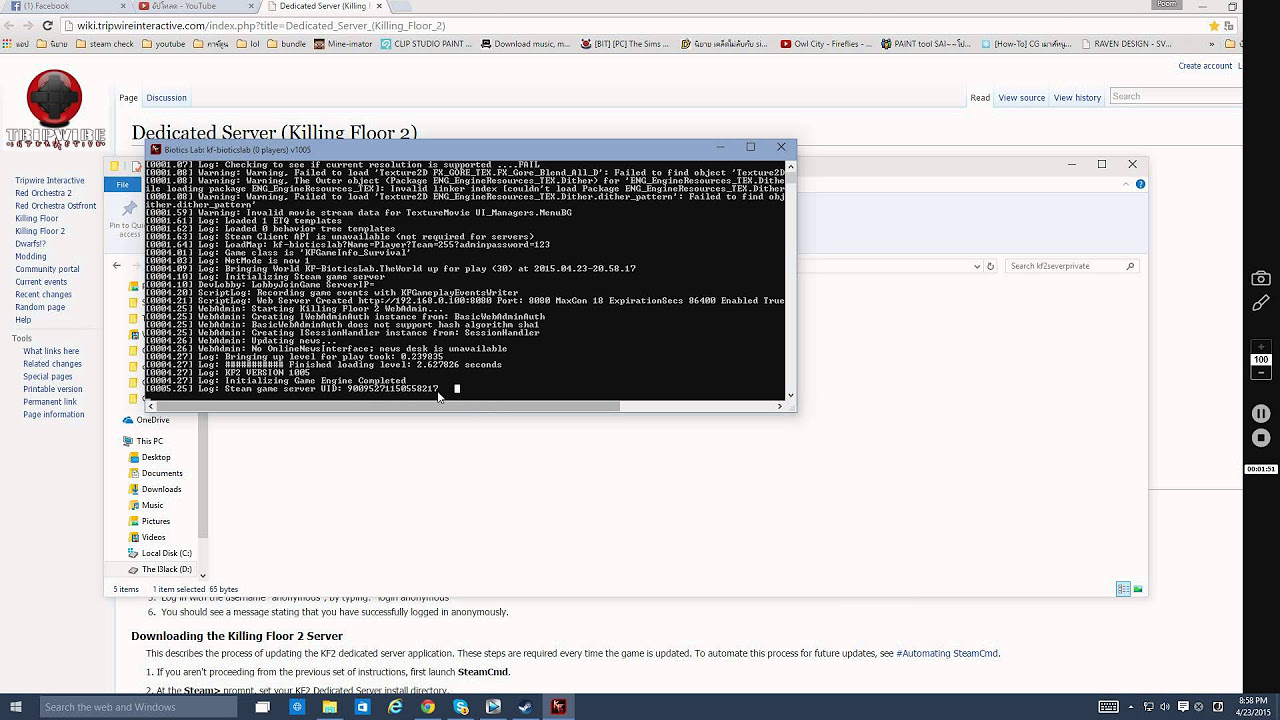Click the console horizontal scrollbar thumb
The height and width of the screenshot is (720, 1280).
(388, 406)
